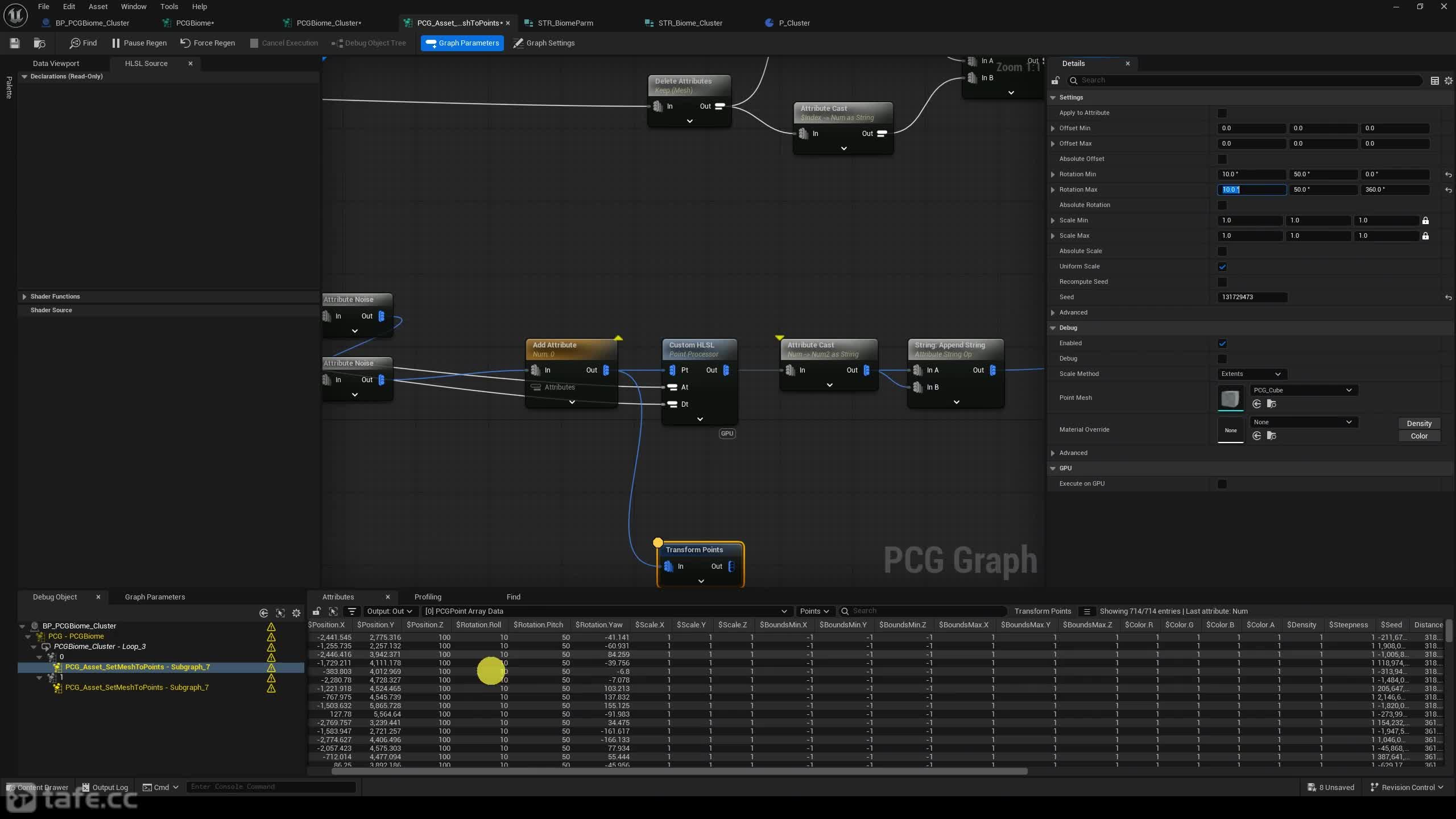Click the Scale Min lock icon
Image resolution: width=1456 pixels, height=819 pixels.
pyautogui.click(x=1425, y=221)
